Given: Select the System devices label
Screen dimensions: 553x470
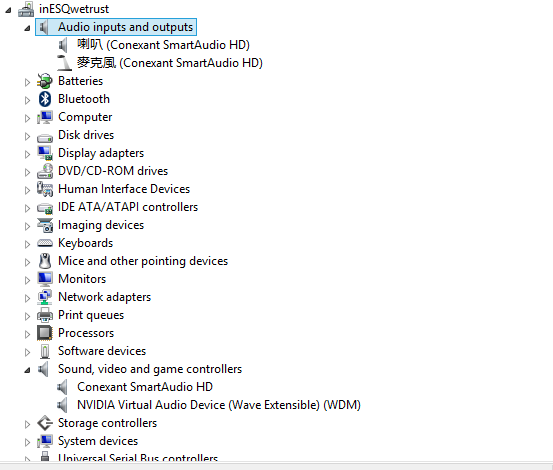Looking at the screenshot, I should (x=98, y=441).
